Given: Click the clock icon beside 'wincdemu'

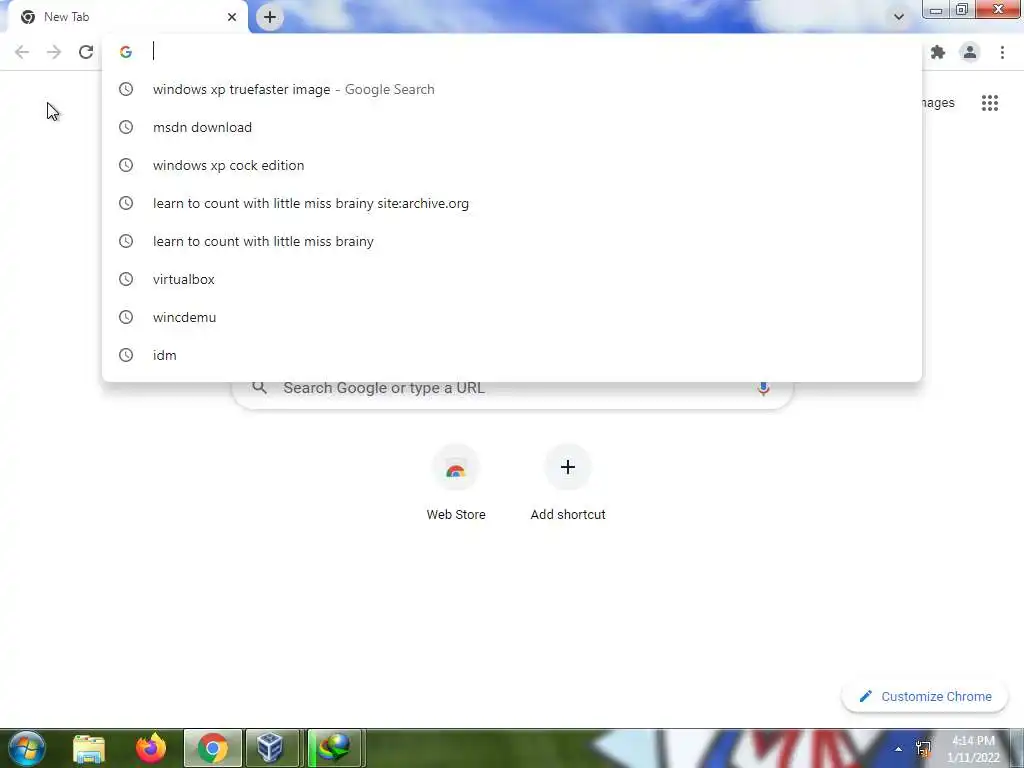Looking at the screenshot, I should (126, 317).
